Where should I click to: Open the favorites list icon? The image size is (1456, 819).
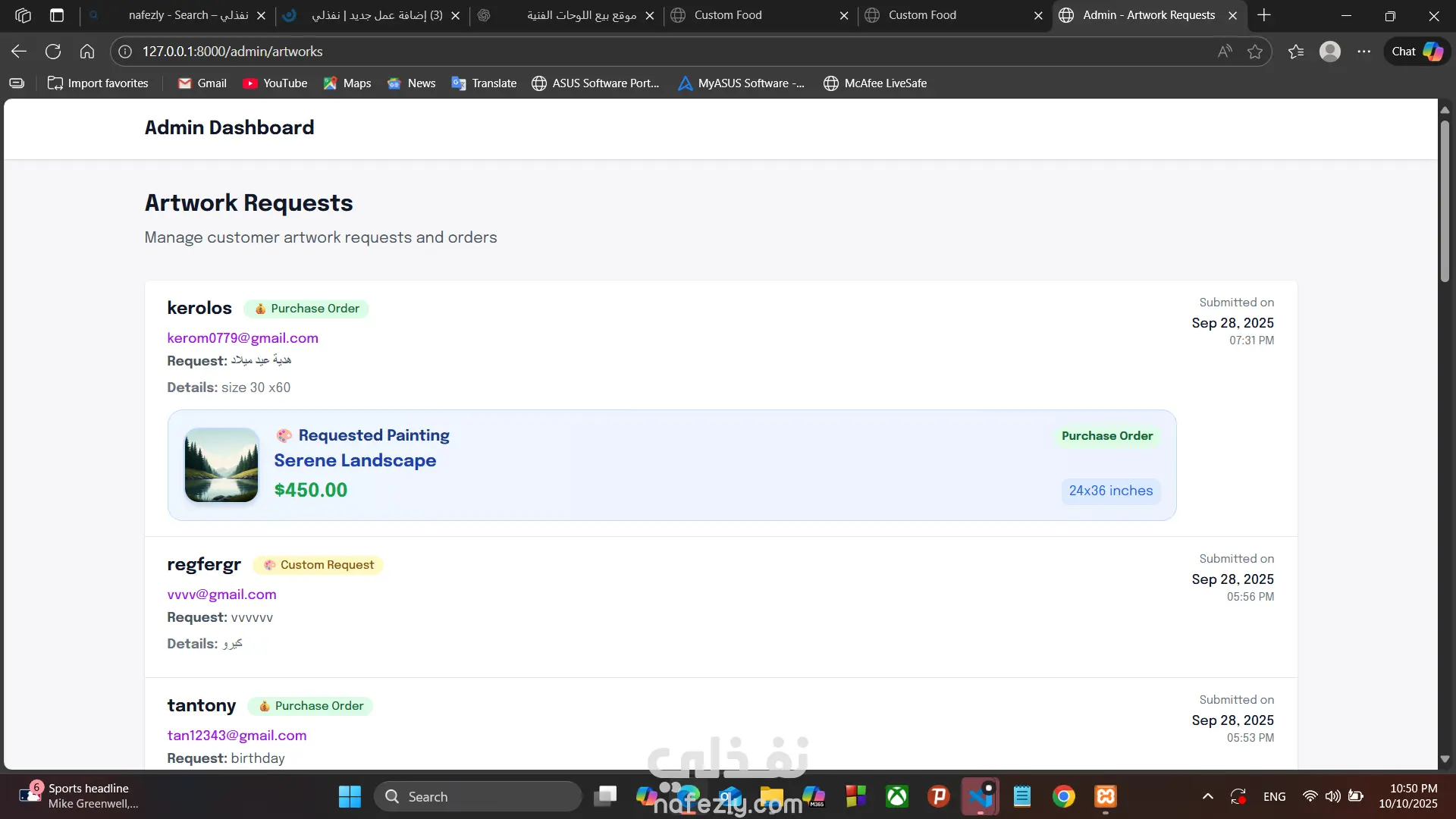(1296, 52)
